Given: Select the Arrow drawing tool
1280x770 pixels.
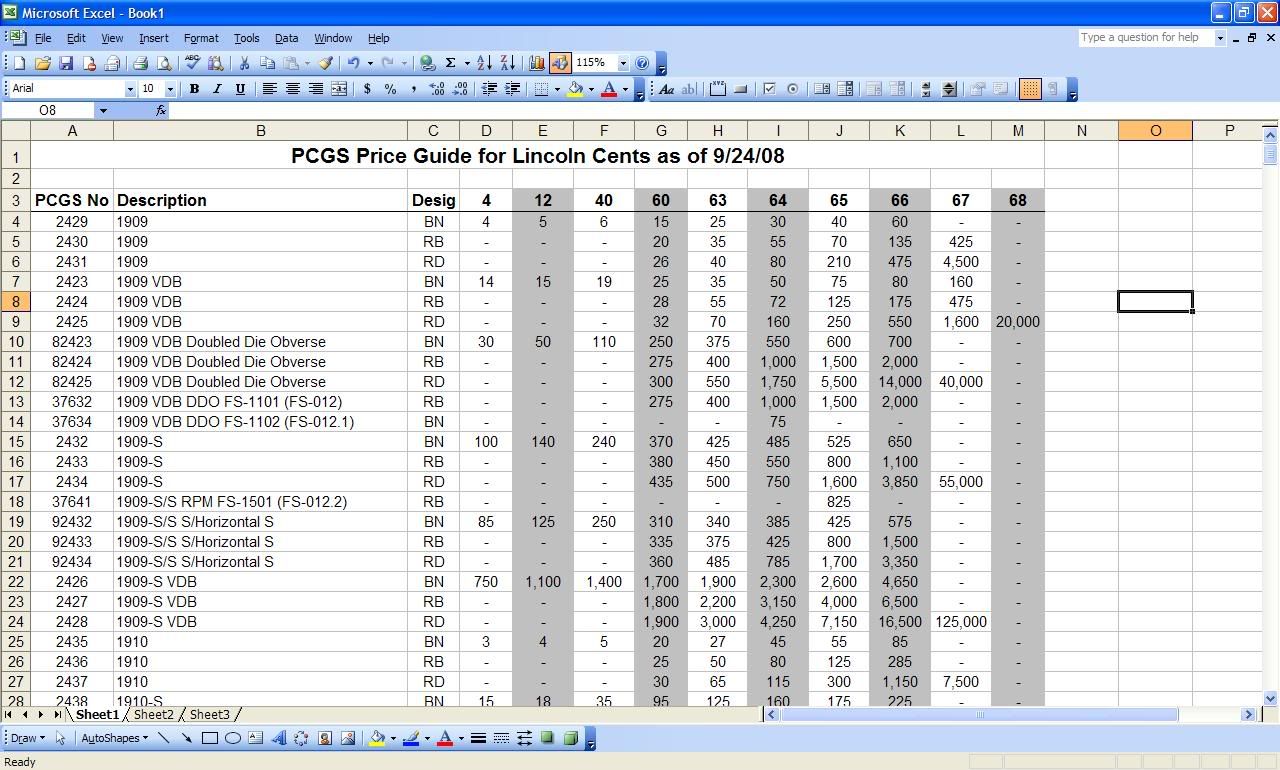Looking at the screenshot, I should pyautogui.click(x=187, y=738).
